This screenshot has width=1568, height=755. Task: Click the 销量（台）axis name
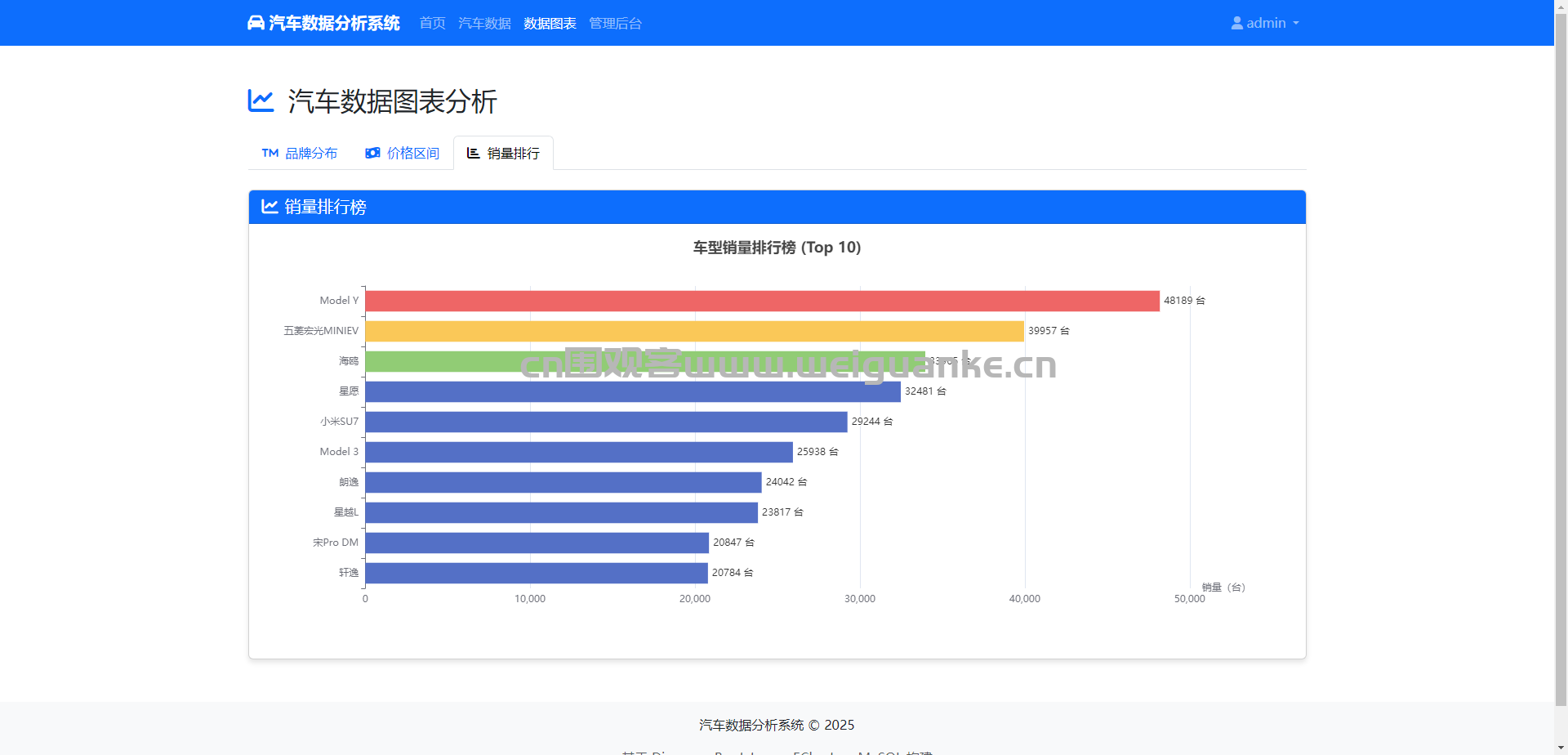(1223, 587)
